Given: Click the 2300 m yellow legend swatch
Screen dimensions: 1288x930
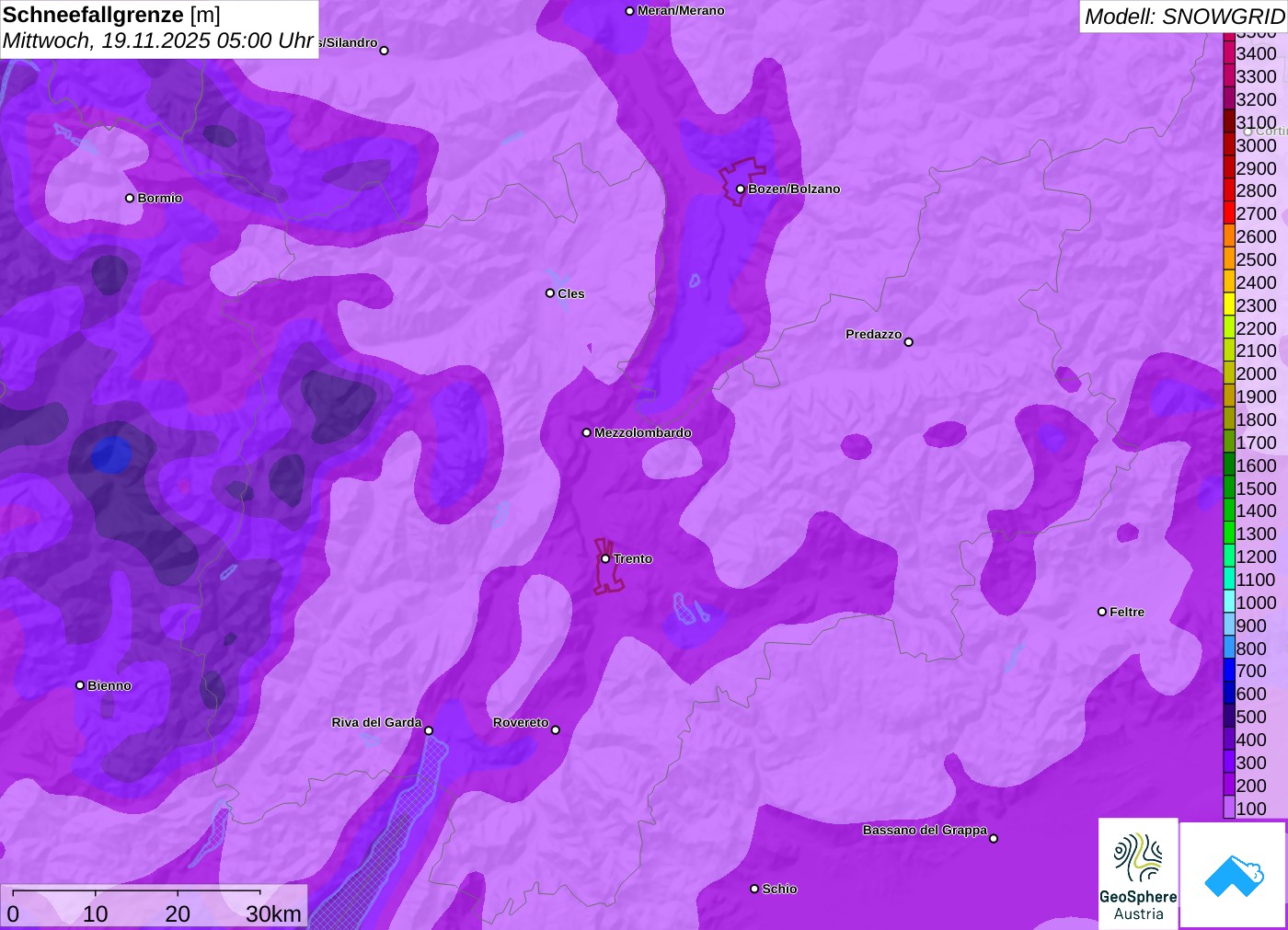Looking at the screenshot, I should [1229, 304].
